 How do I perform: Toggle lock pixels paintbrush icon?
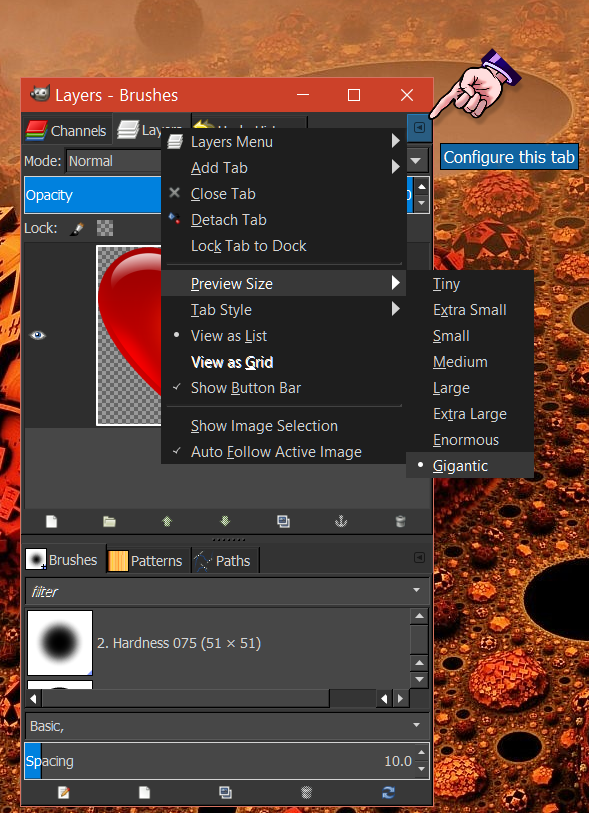77,228
